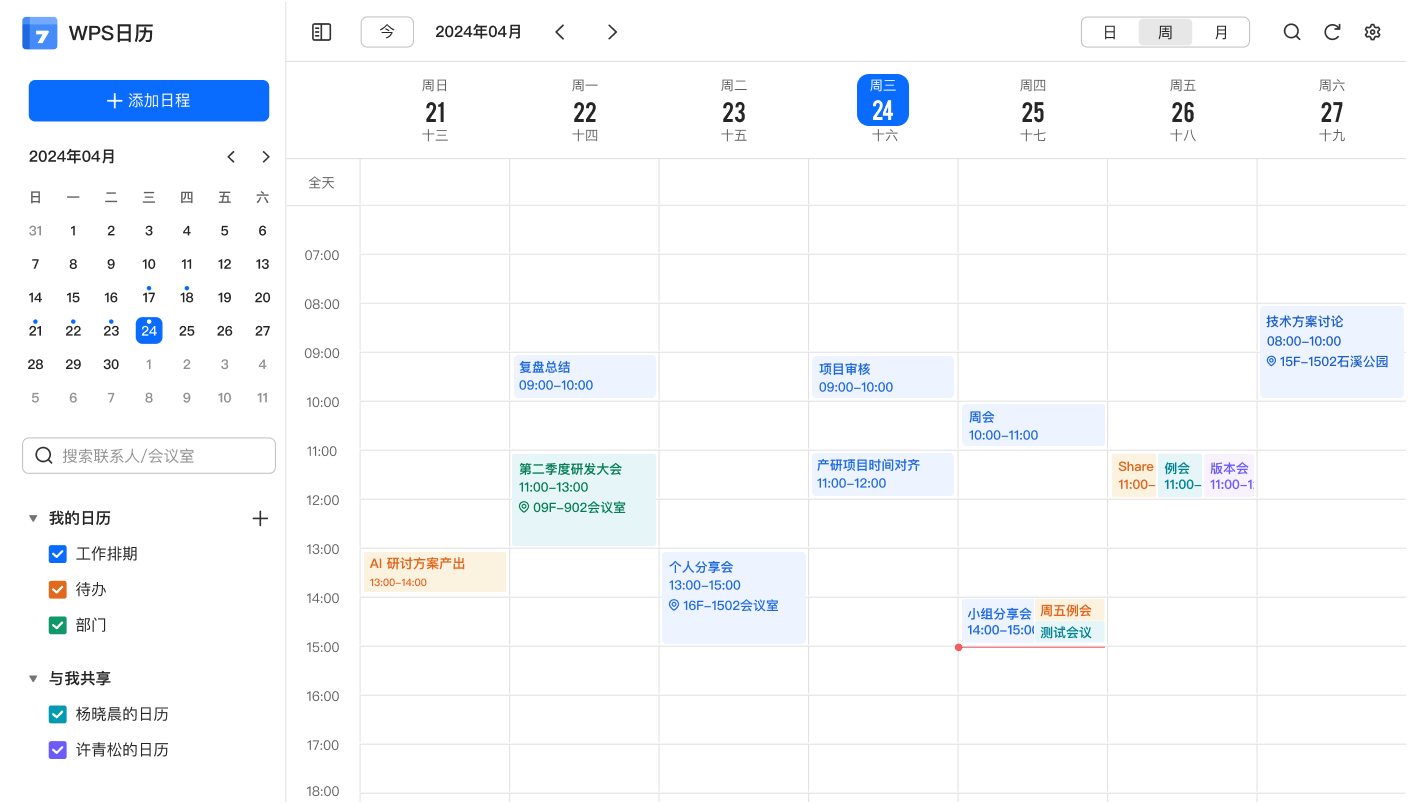Viewport: 1408px width, 804px height.
Task: Add a new calendar with plus icon
Action: tap(260, 518)
